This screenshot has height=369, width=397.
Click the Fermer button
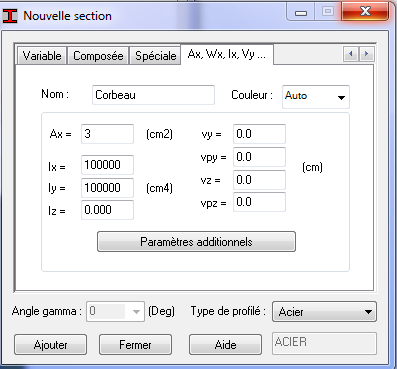[x=135, y=345]
